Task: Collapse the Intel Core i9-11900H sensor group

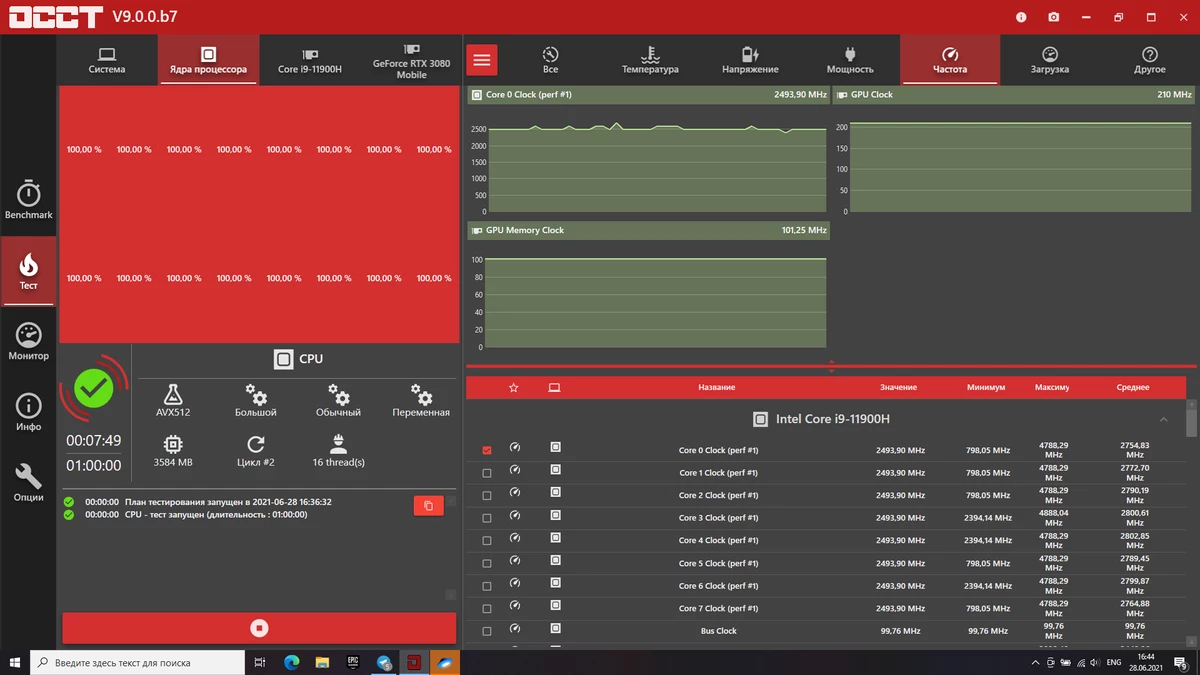Action: pos(1164,419)
